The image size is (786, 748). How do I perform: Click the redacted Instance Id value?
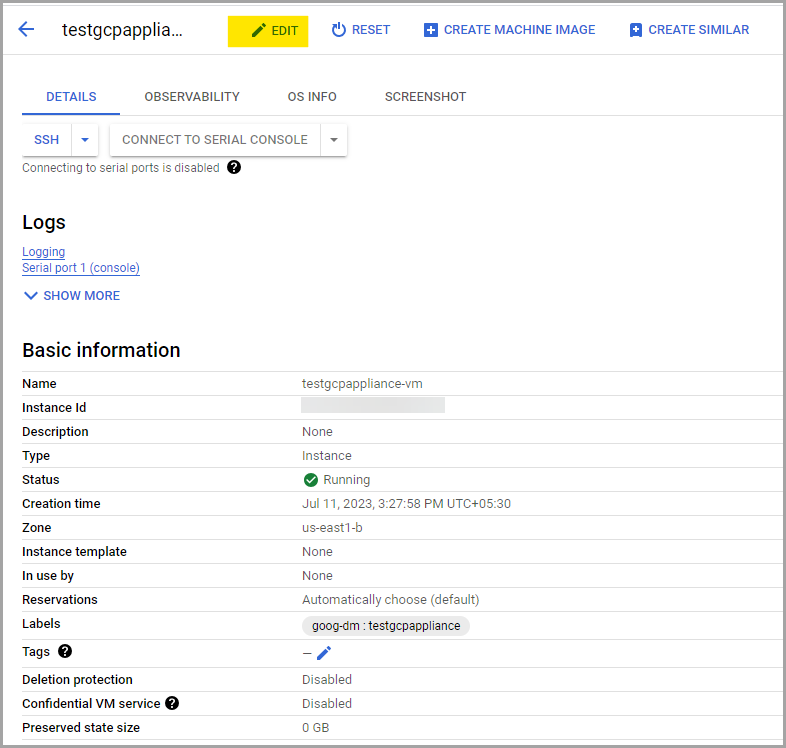pos(372,405)
